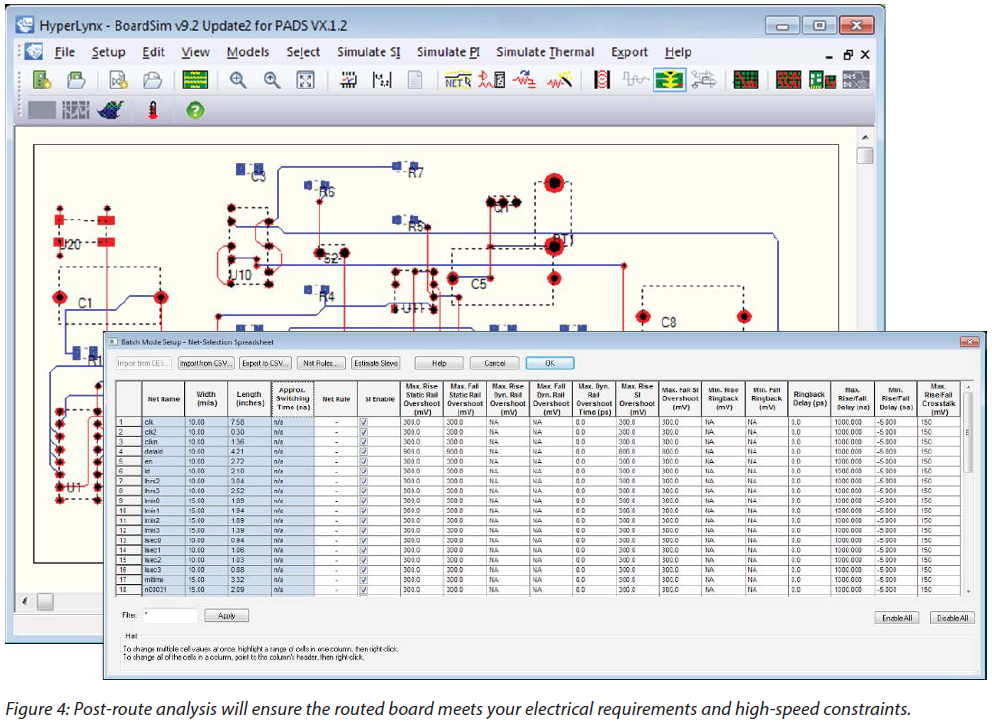Click the board view vertical scrollbar thumb

click(864, 156)
